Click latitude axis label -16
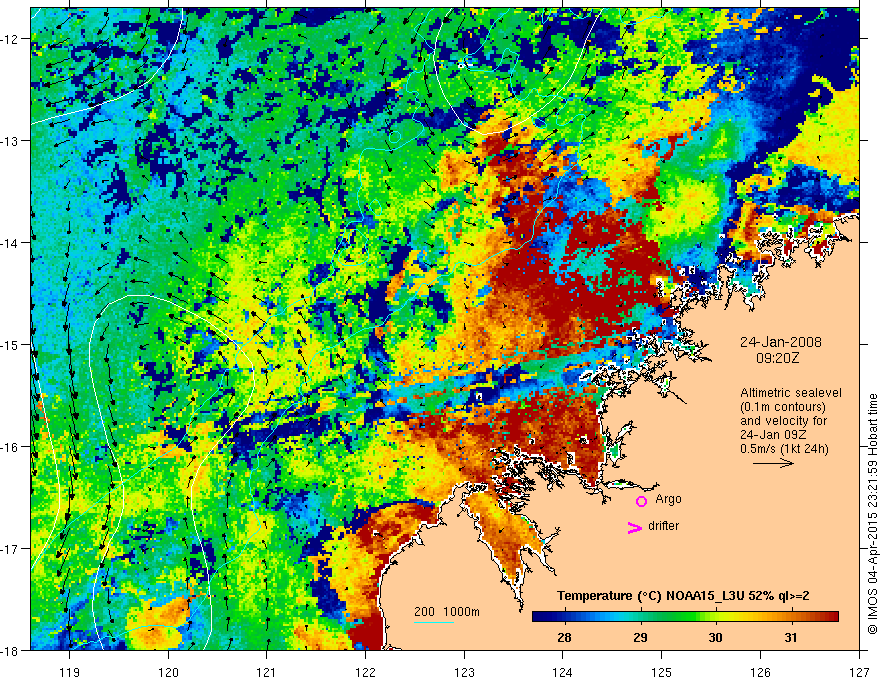The image size is (880, 680). tap(10, 447)
